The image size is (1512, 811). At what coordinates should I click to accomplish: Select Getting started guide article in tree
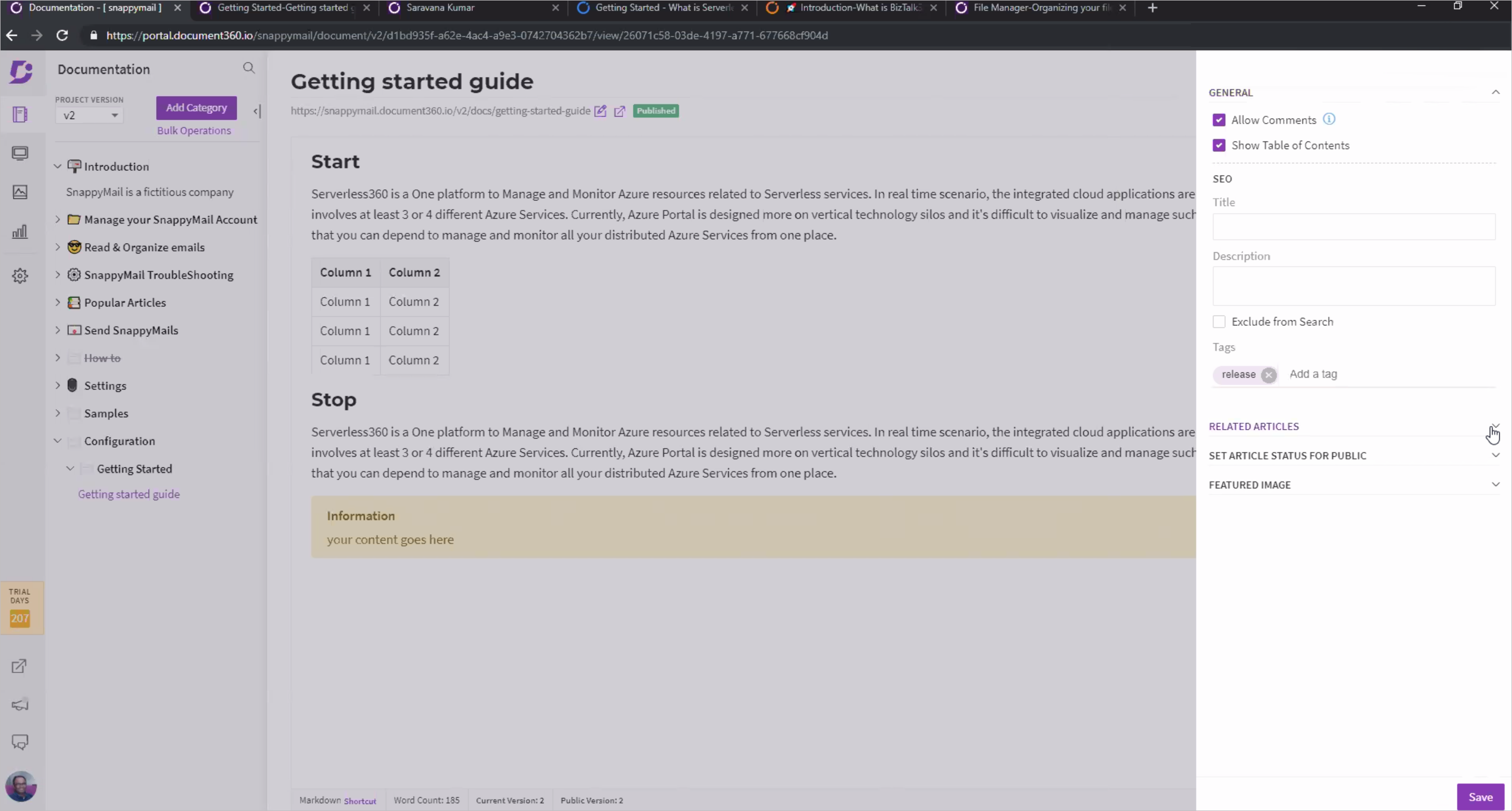pos(129,494)
